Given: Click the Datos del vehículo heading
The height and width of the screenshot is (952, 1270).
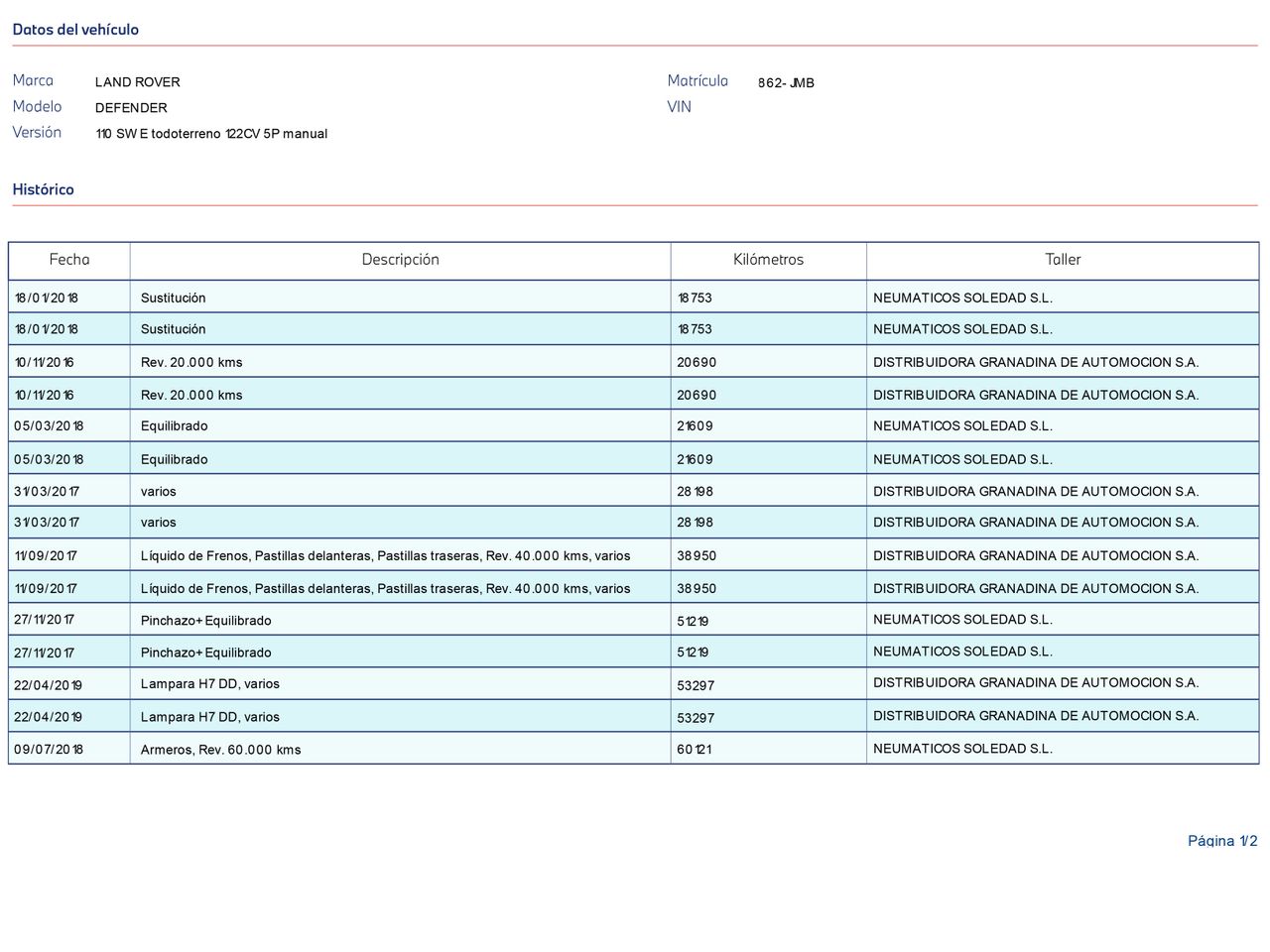Looking at the screenshot, I should tap(75, 30).
